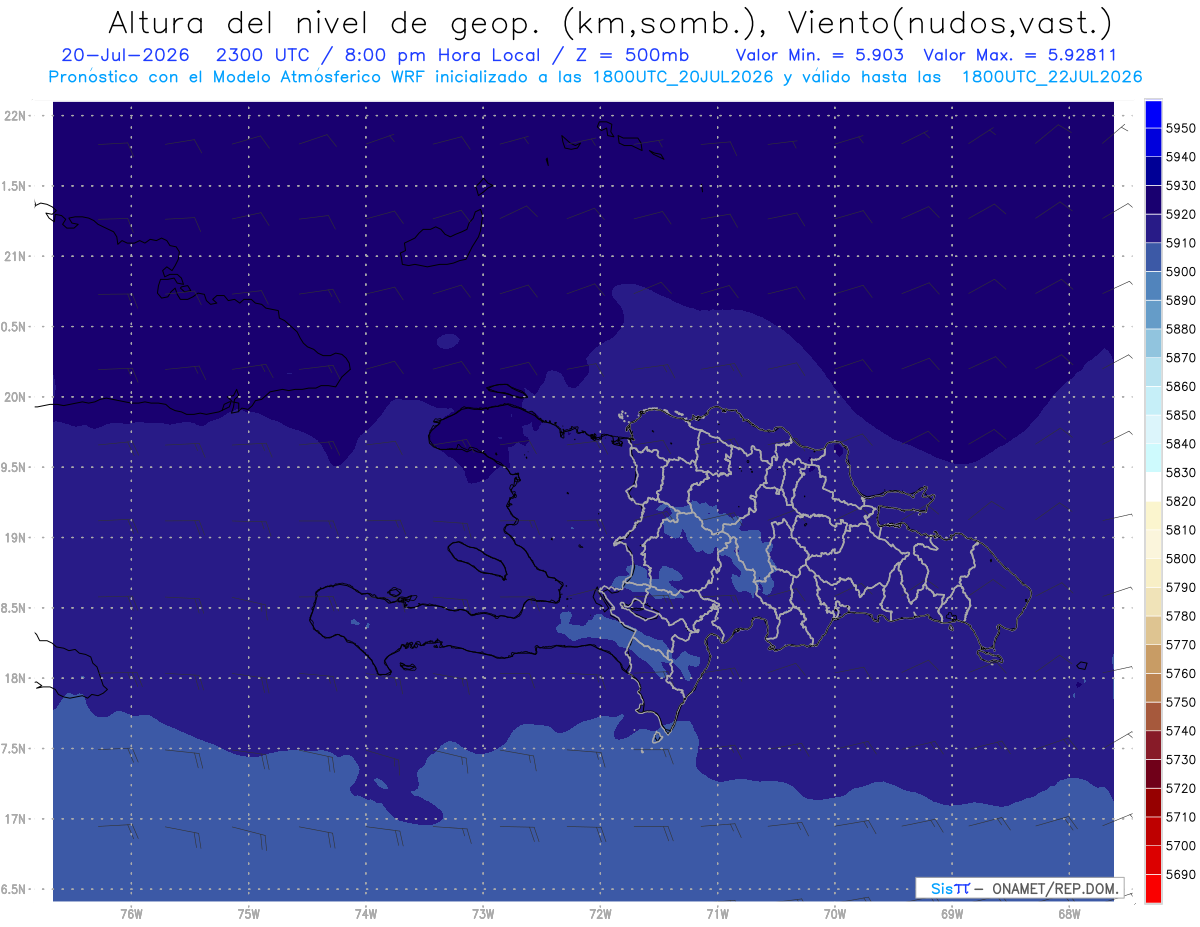
Task: Click the '70W' longitude axis label
Action: pos(835,914)
